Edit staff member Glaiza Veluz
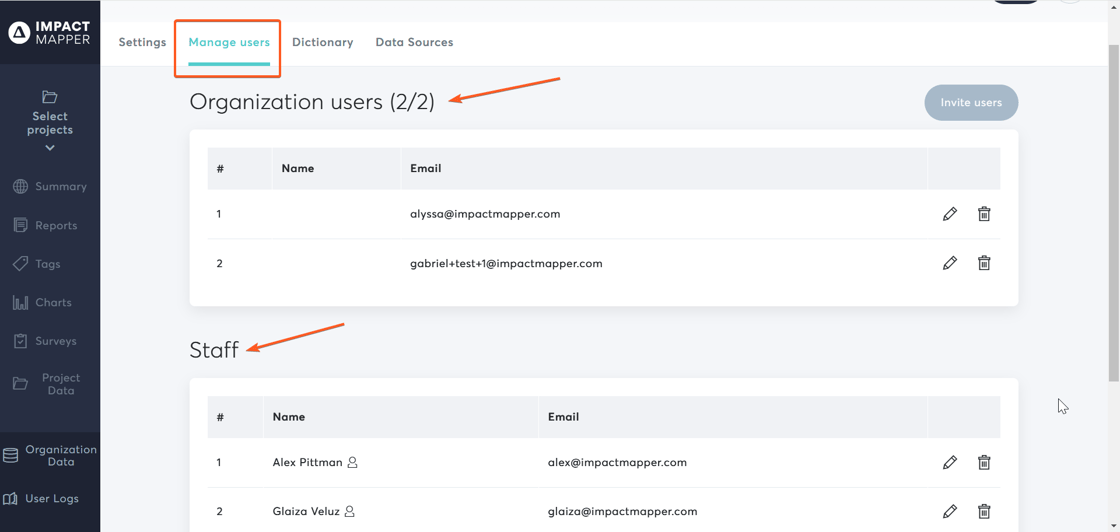The height and width of the screenshot is (532, 1120). click(x=949, y=511)
